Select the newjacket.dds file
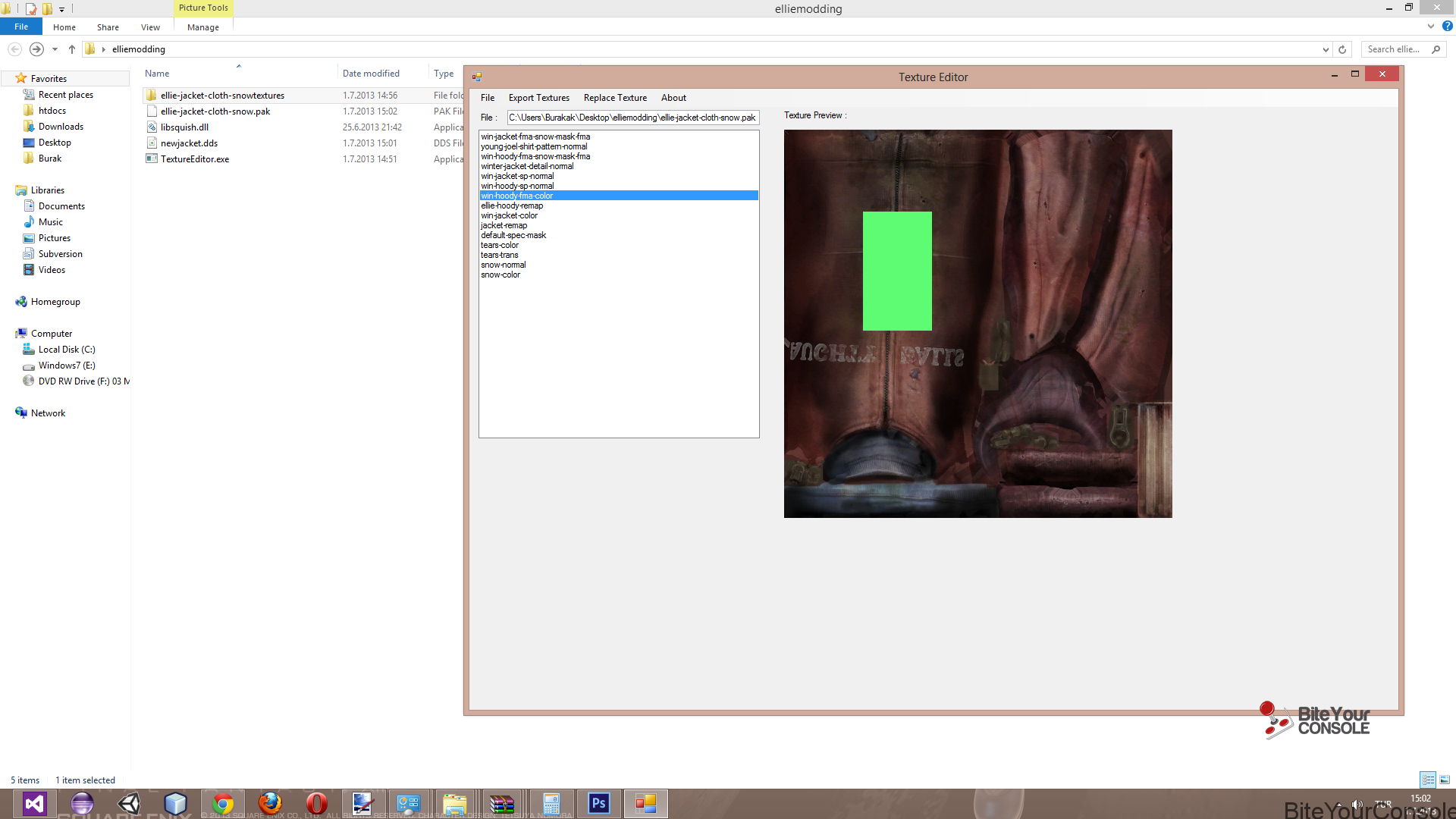Viewport: 1456px width, 819px height. pos(189,143)
